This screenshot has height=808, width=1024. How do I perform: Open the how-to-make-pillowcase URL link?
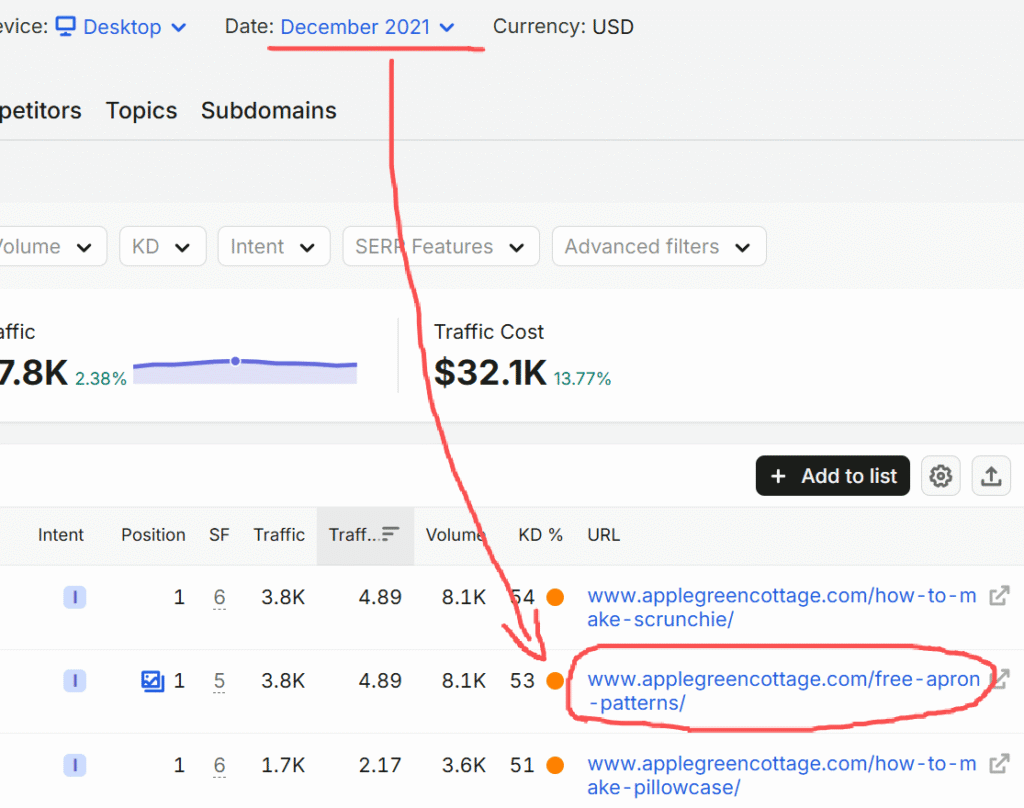point(782,775)
